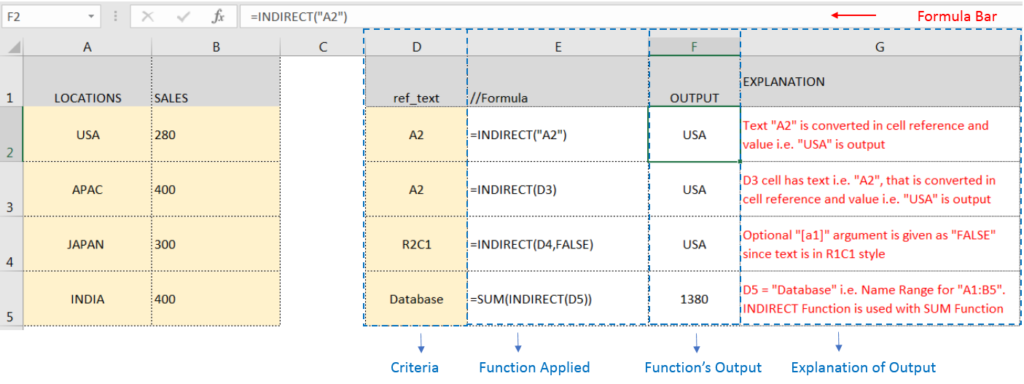Click the //Formula header cell

click(558, 82)
